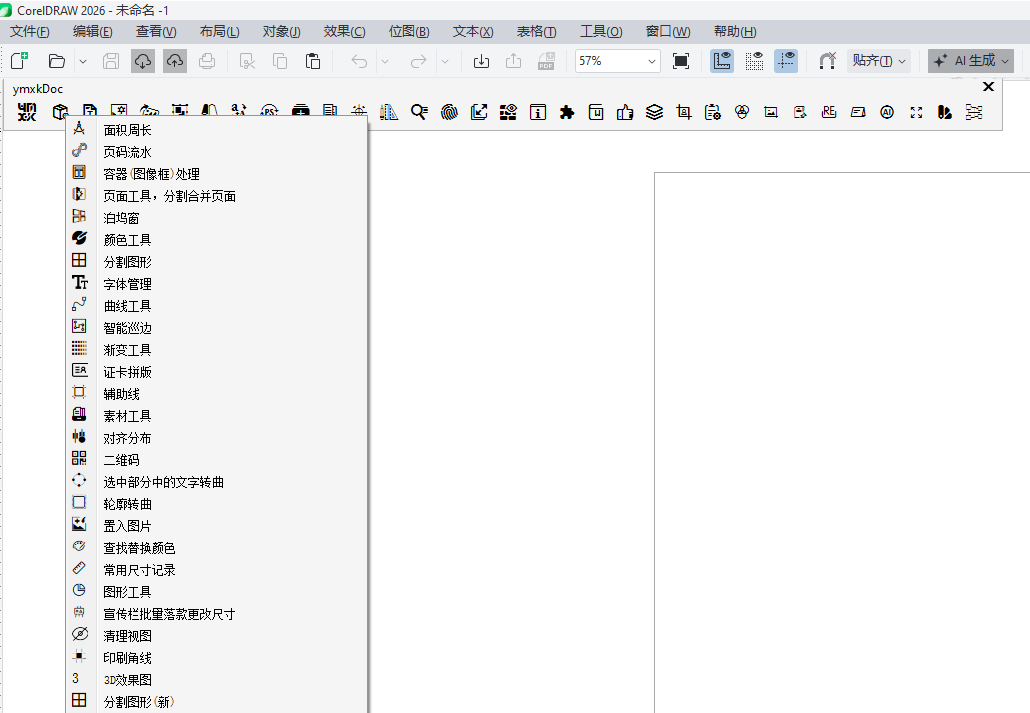The width and height of the screenshot is (1030, 713).
Task: Click the Cut scissors icon
Action: click(247, 61)
